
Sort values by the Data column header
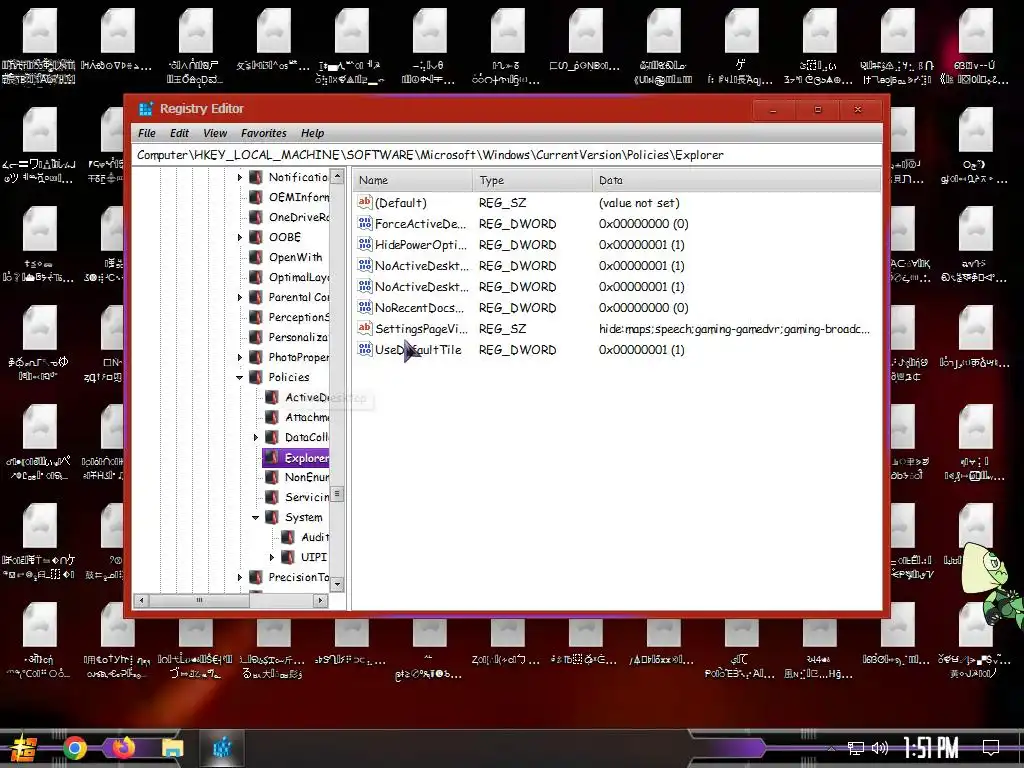click(737, 180)
